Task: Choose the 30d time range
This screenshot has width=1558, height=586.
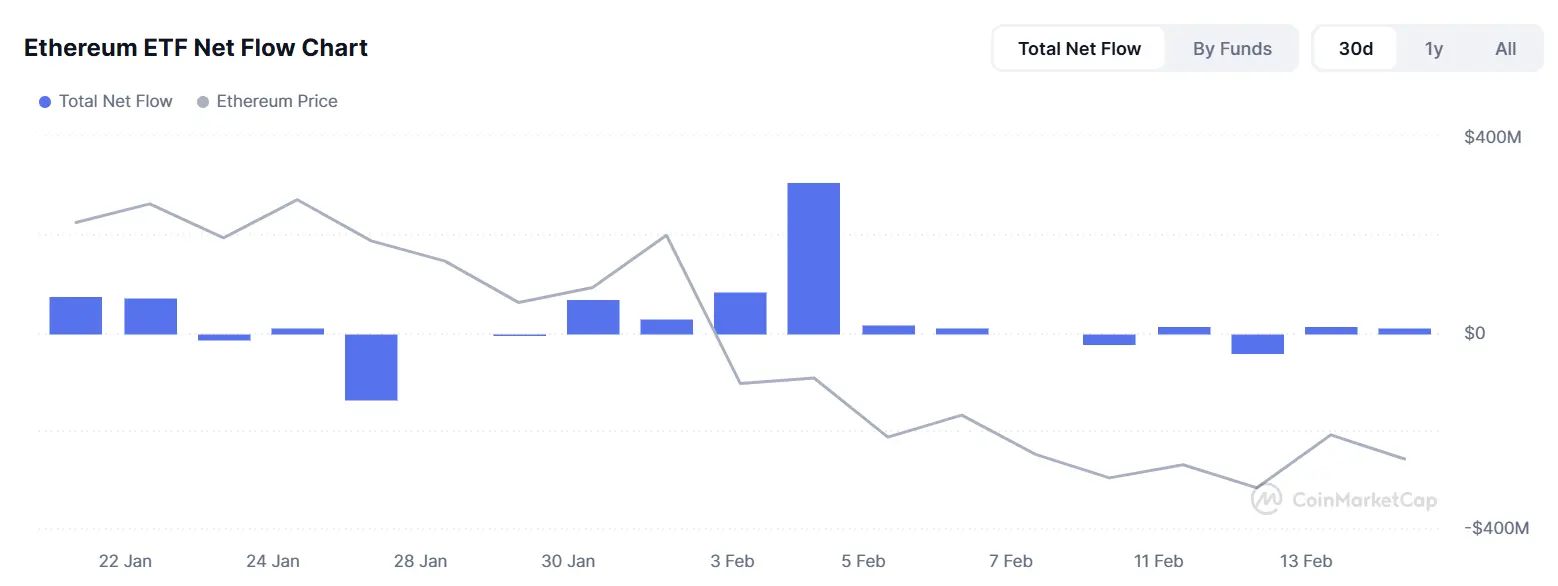Action: pyautogui.click(x=1355, y=49)
